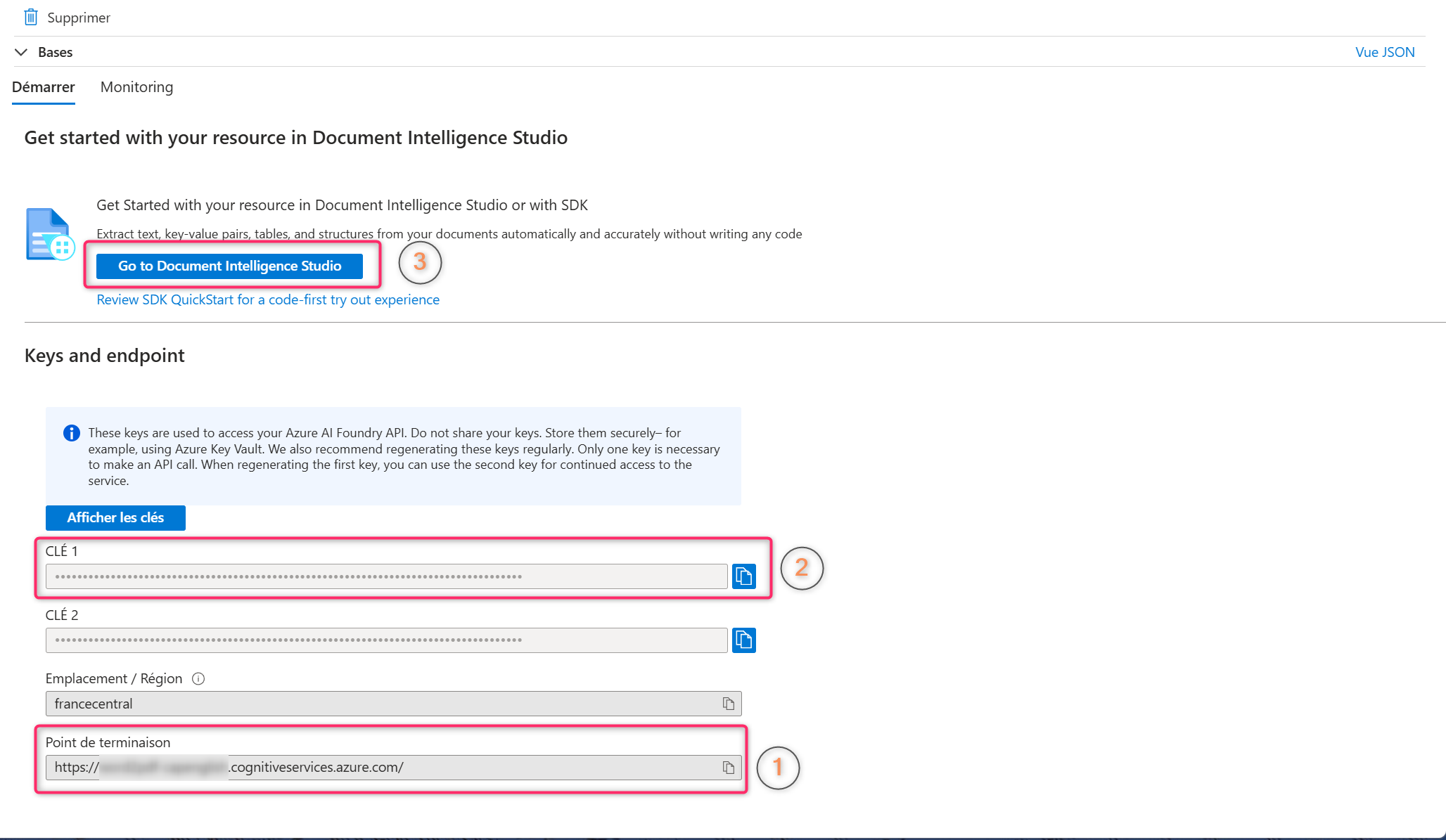Click the francecentral region field

pyautogui.click(x=393, y=704)
